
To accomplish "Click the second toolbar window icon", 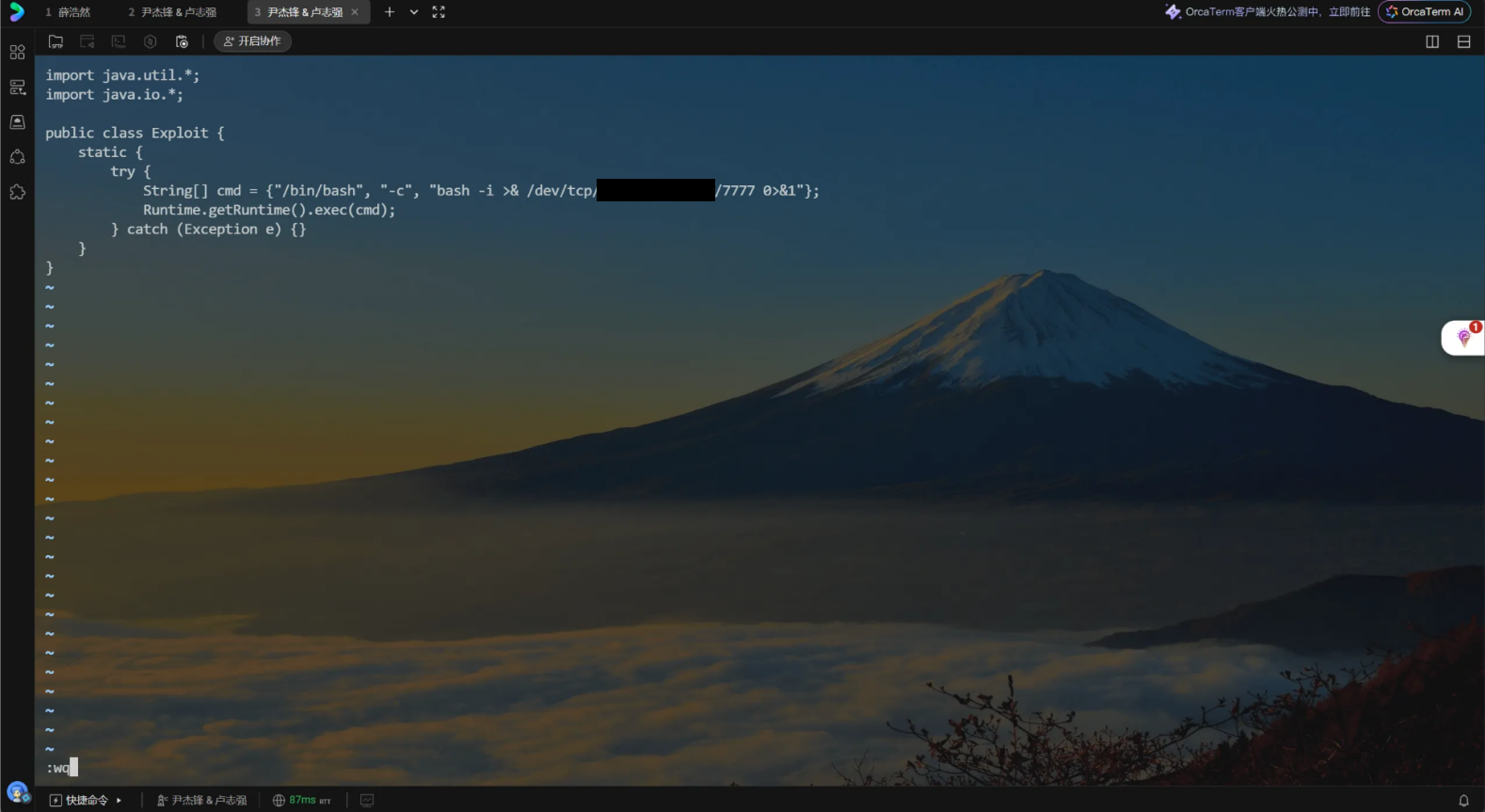I will (88, 41).
